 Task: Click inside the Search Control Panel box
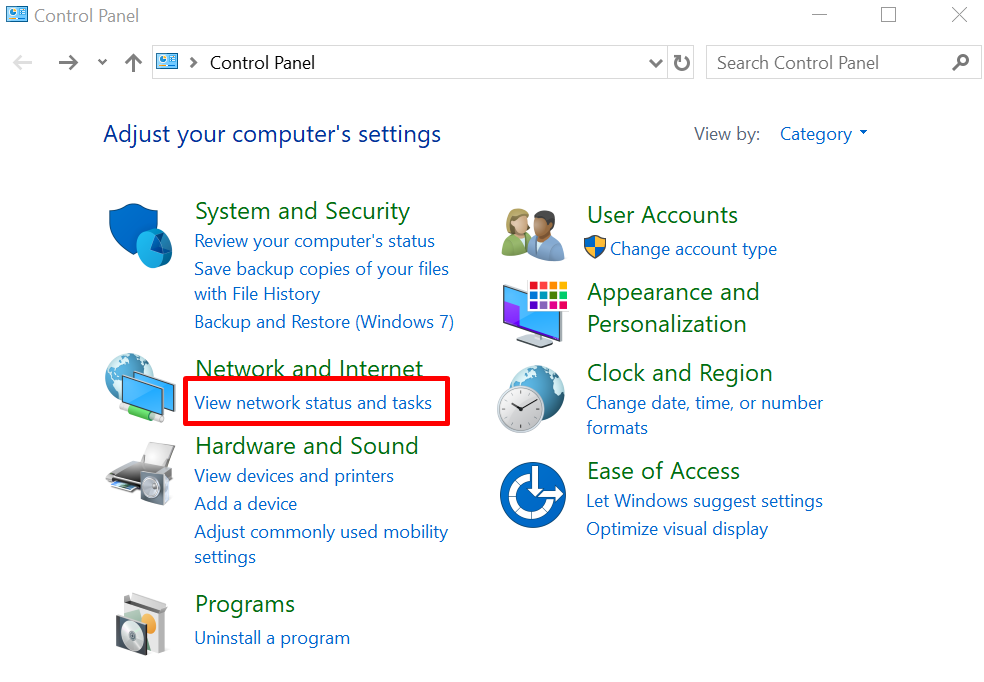[830, 62]
